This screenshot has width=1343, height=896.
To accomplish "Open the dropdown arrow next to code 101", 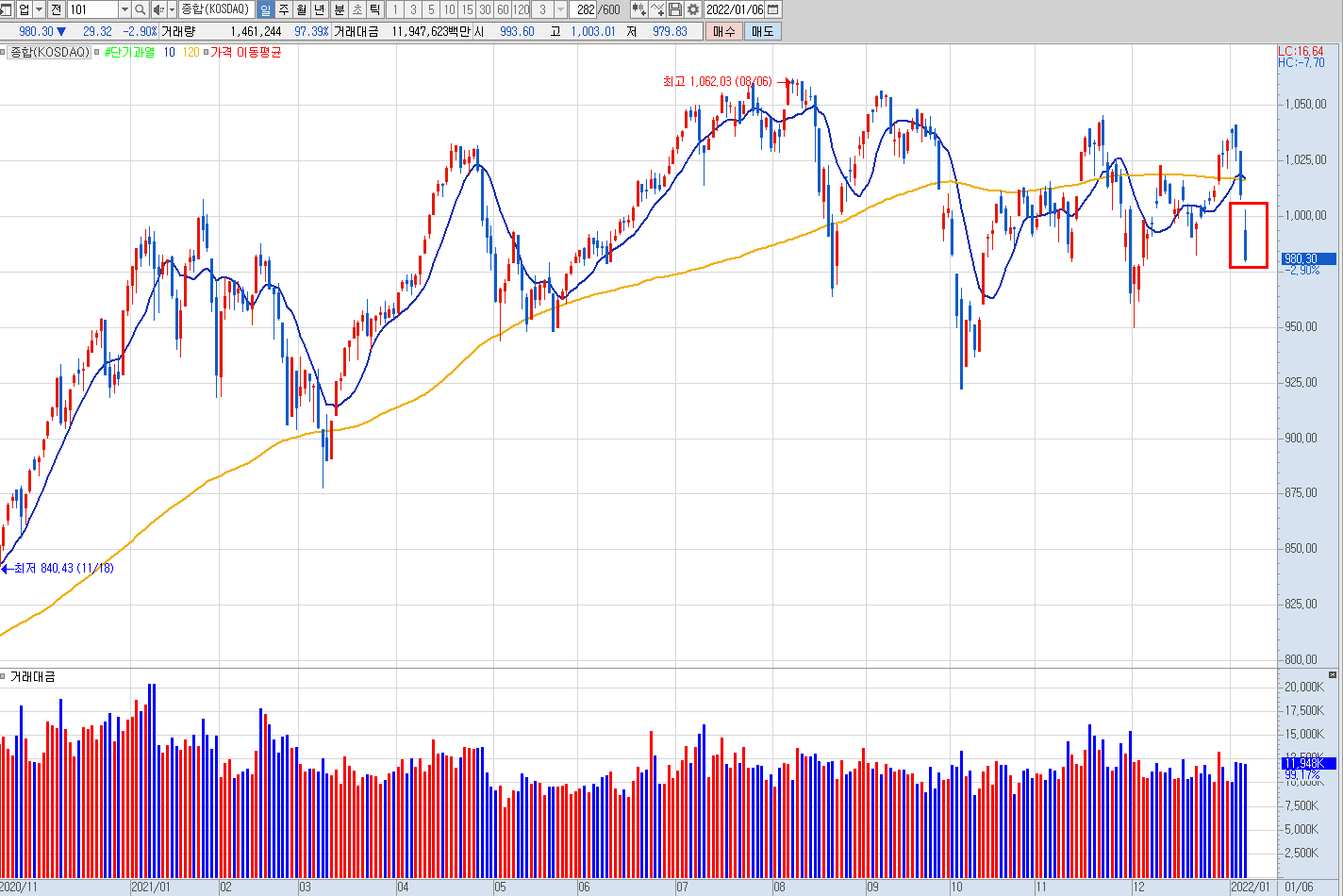I will (x=124, y=9).
